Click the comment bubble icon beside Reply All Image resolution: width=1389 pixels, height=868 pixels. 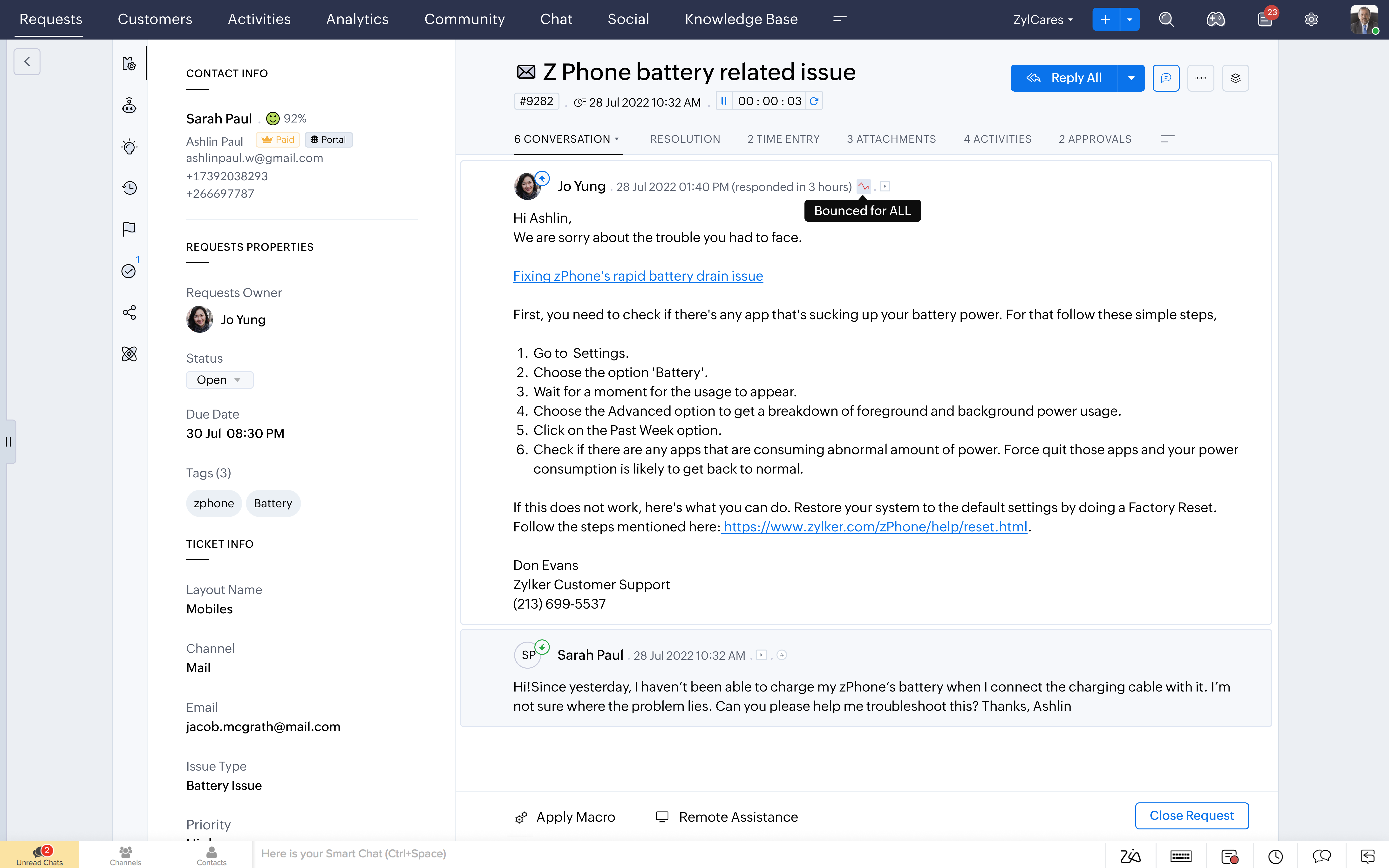[1166, 78]
